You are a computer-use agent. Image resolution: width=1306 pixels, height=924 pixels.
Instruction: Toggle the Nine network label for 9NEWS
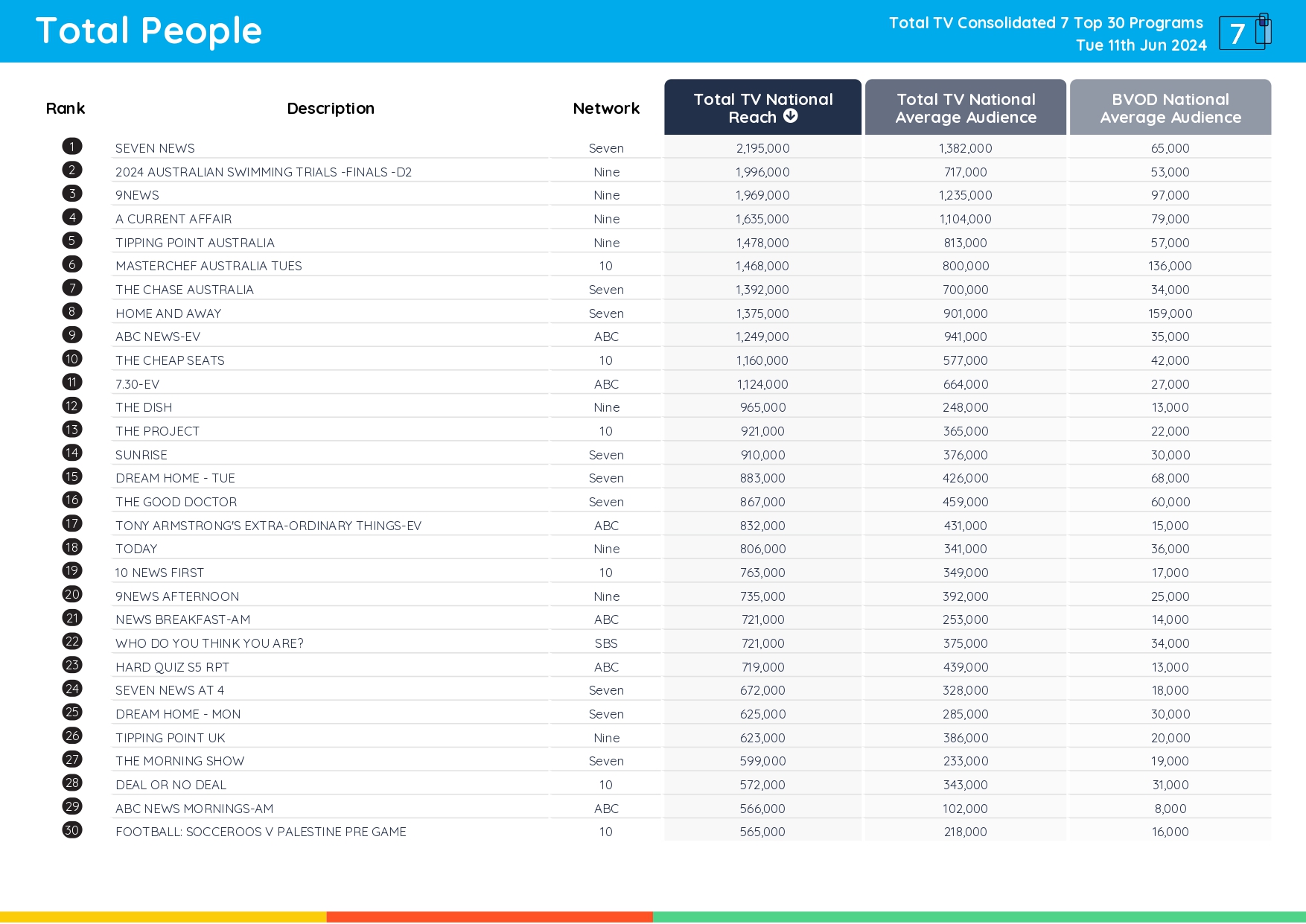tap(605, 194)
